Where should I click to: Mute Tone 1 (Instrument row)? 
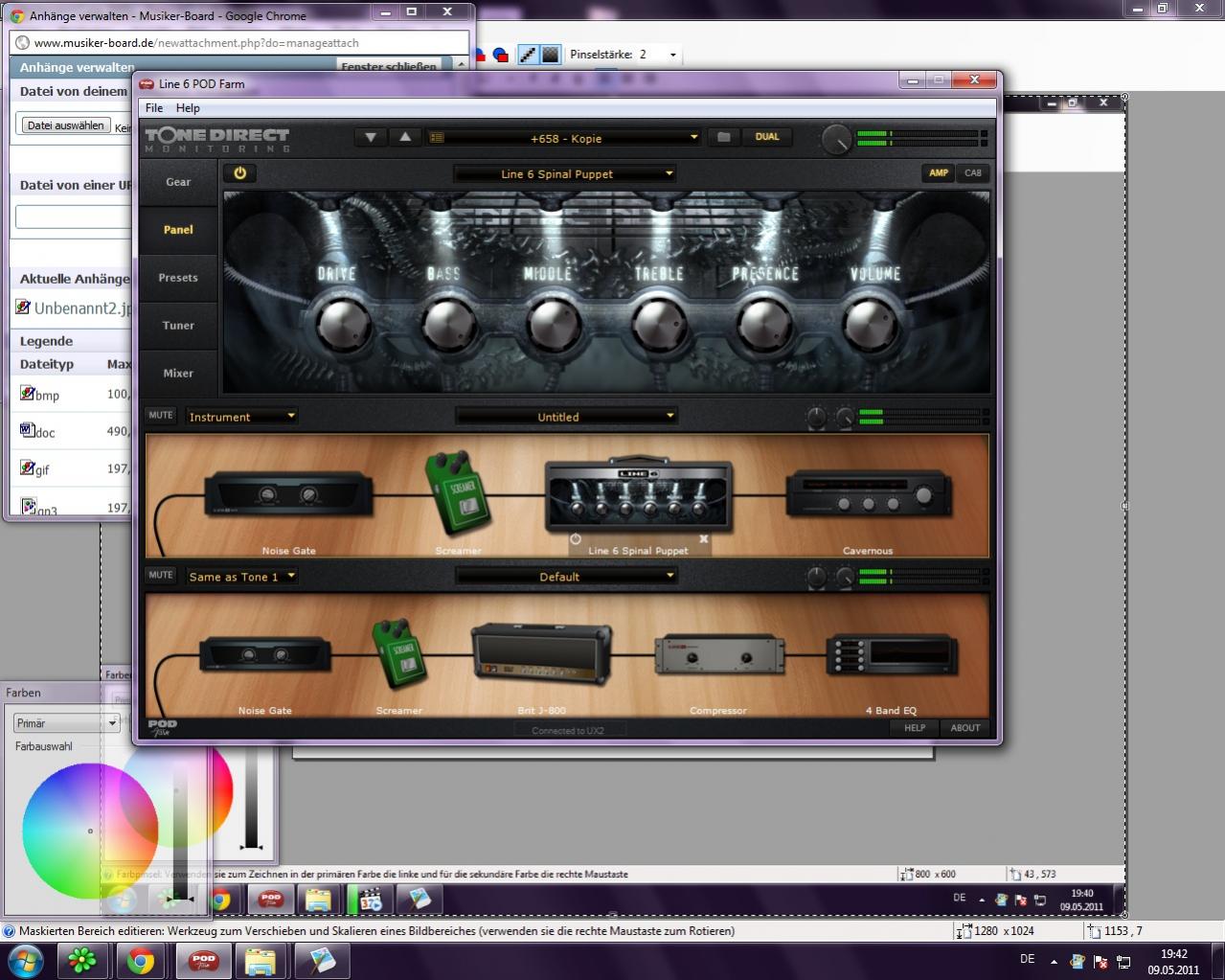coord(161,416)
